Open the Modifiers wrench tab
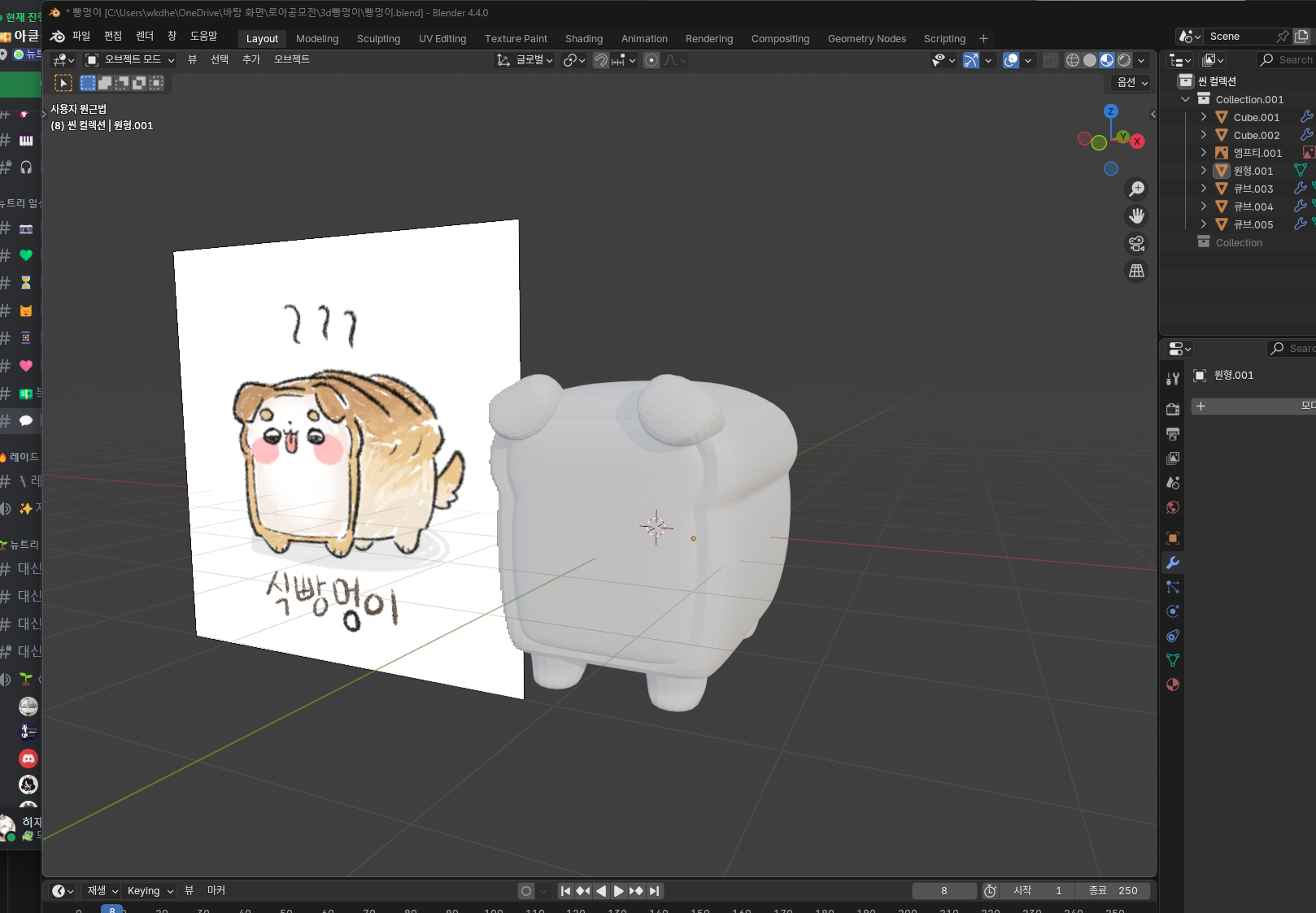 (1173, 563)
